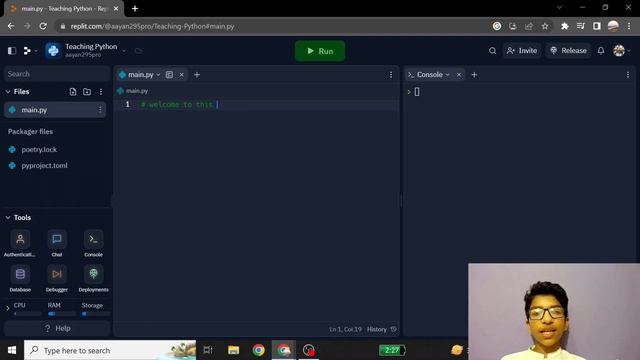Image resolution: width=640 pixels, height=360 pixels.
Task: Create a new folder icon
Action: tap(87, 92)
